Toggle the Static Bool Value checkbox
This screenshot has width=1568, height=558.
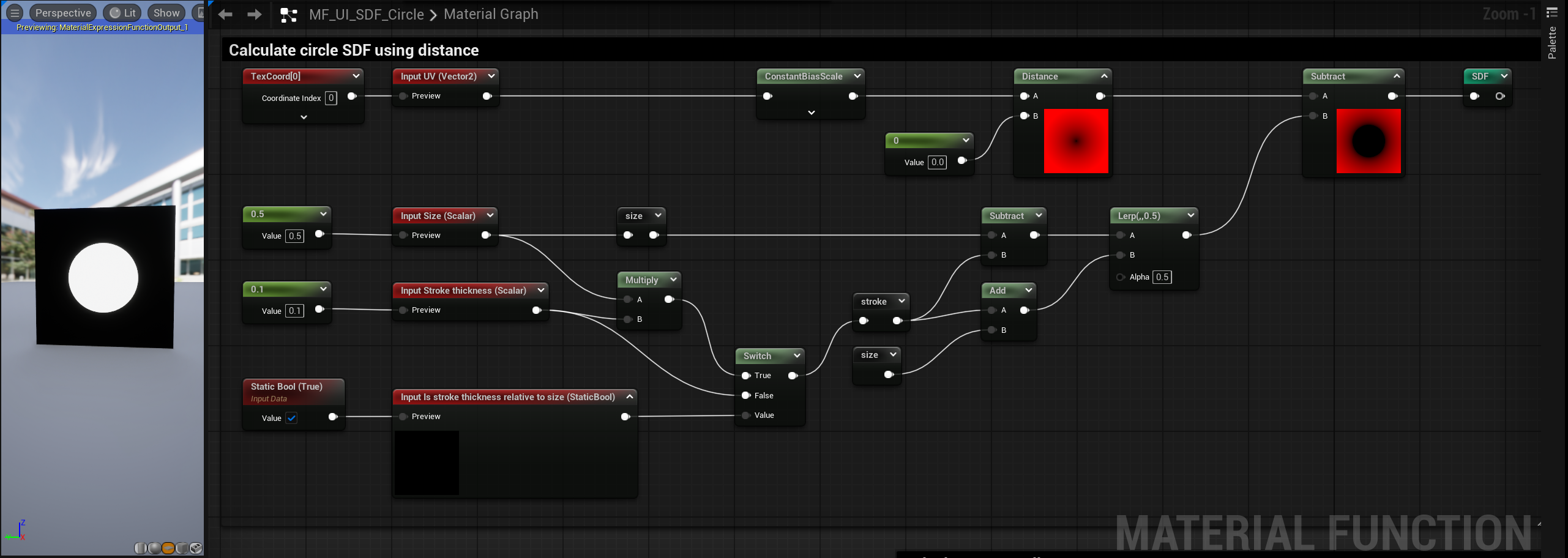click(291, 418)
